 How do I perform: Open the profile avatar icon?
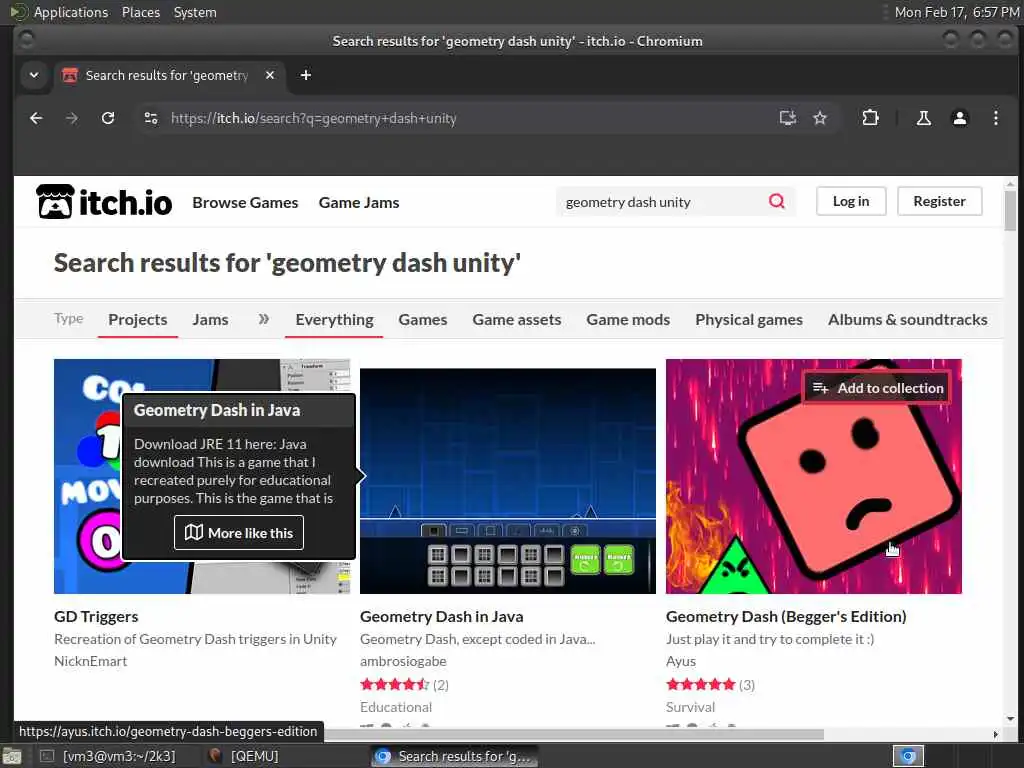[959, 118]
